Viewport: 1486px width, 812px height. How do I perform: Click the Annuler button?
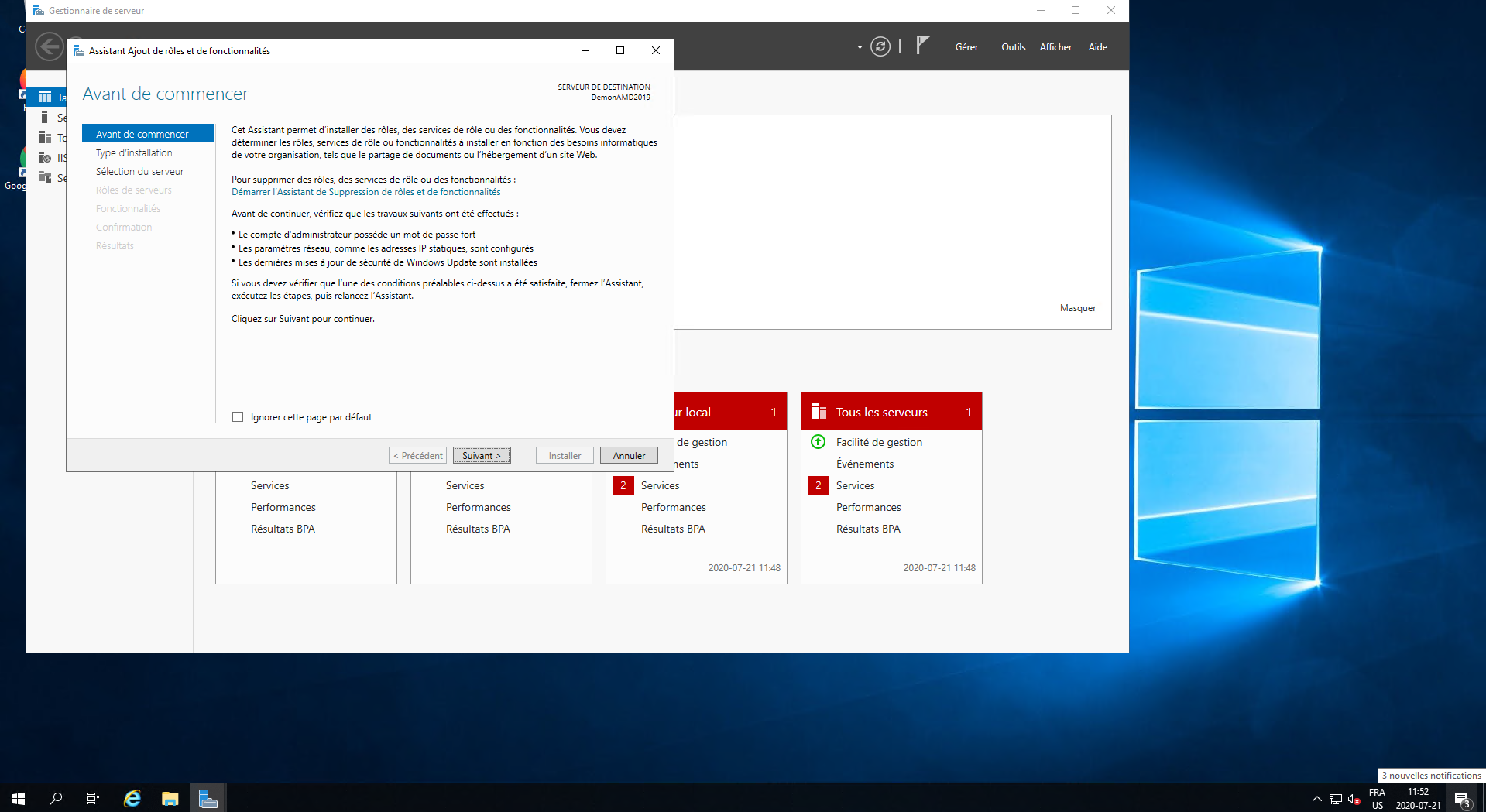coord(629,456)
